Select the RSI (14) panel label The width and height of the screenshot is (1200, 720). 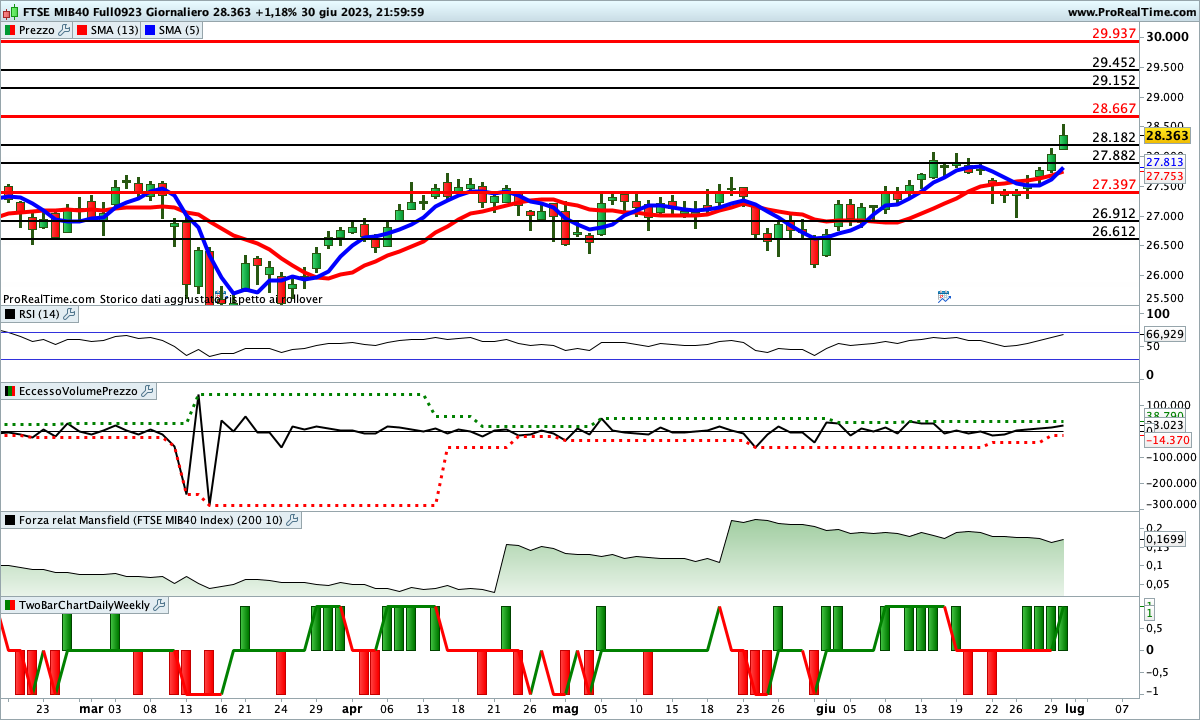(39, 314)
